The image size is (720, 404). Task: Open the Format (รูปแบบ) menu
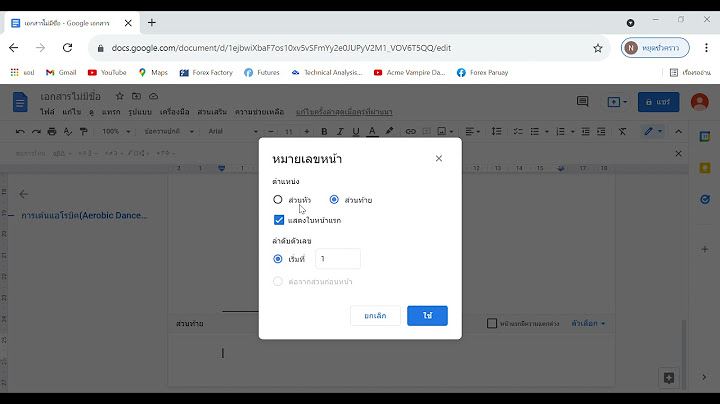coord(140,112)
